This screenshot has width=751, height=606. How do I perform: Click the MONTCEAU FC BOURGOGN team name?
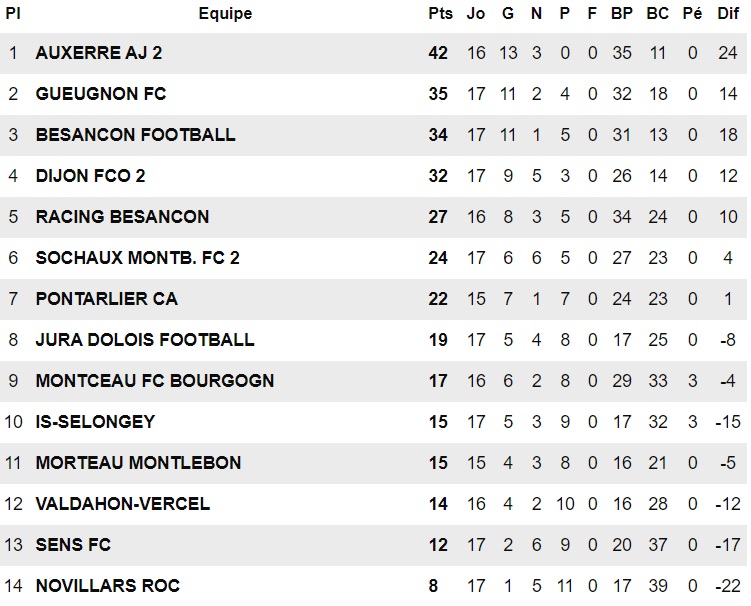(155, 381)
